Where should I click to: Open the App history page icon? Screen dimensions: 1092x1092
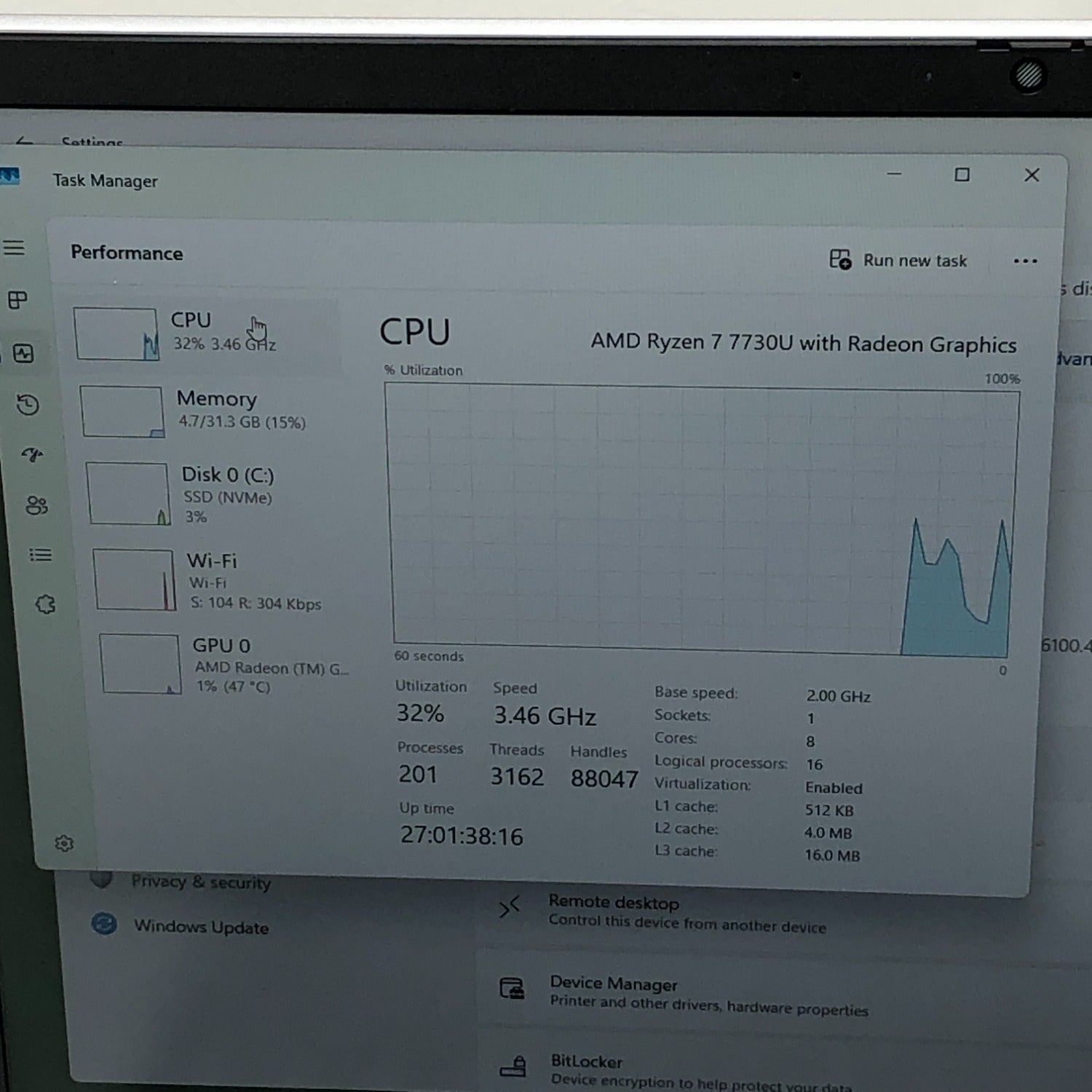point(28,405)
